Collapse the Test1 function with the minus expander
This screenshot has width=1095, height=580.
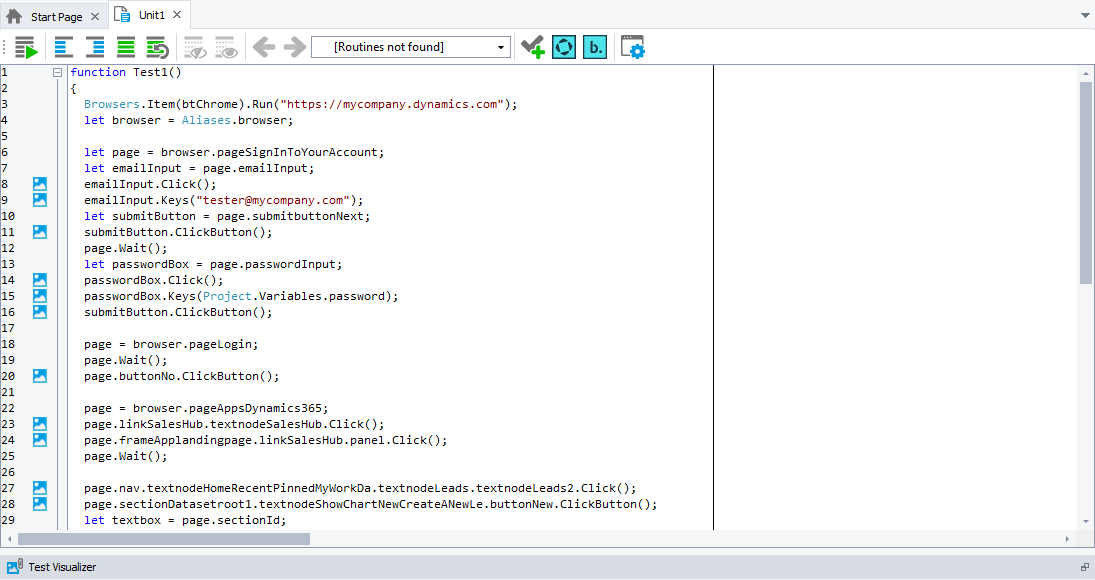click(x=57, y=72)
